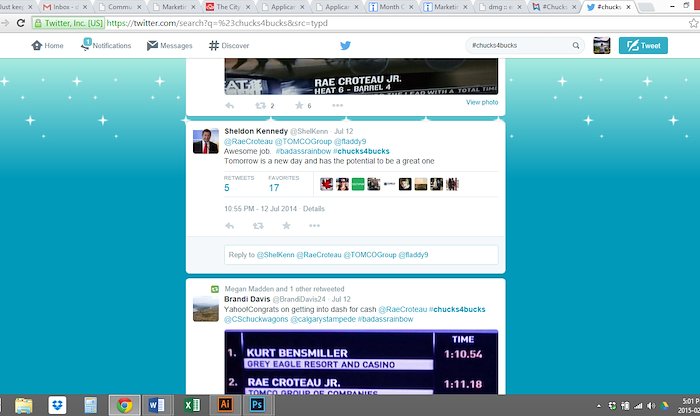Open the volume speaker tray icon

coord(651,406)
